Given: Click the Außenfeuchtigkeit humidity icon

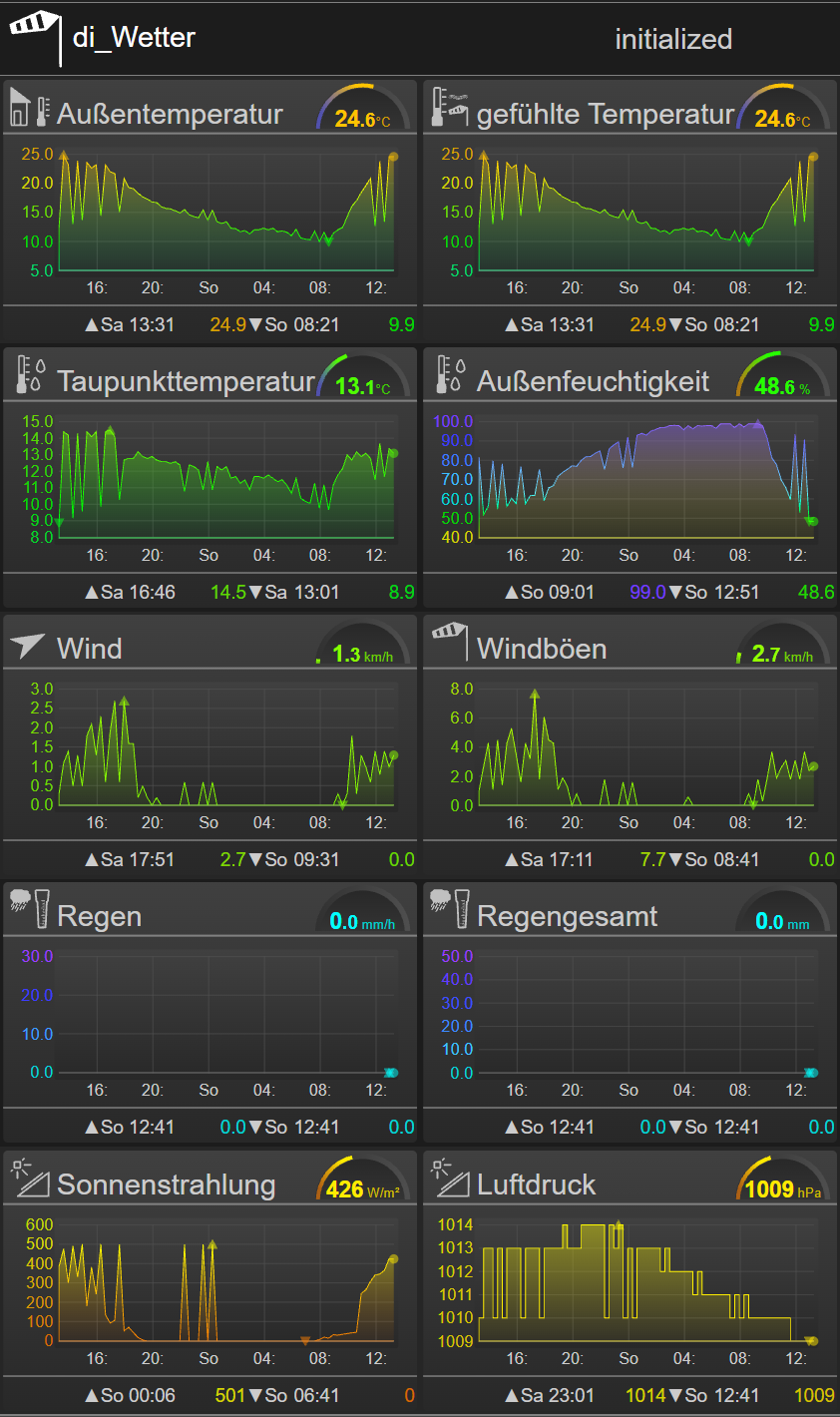Looking at the screenshot, I should click(449, 374).
